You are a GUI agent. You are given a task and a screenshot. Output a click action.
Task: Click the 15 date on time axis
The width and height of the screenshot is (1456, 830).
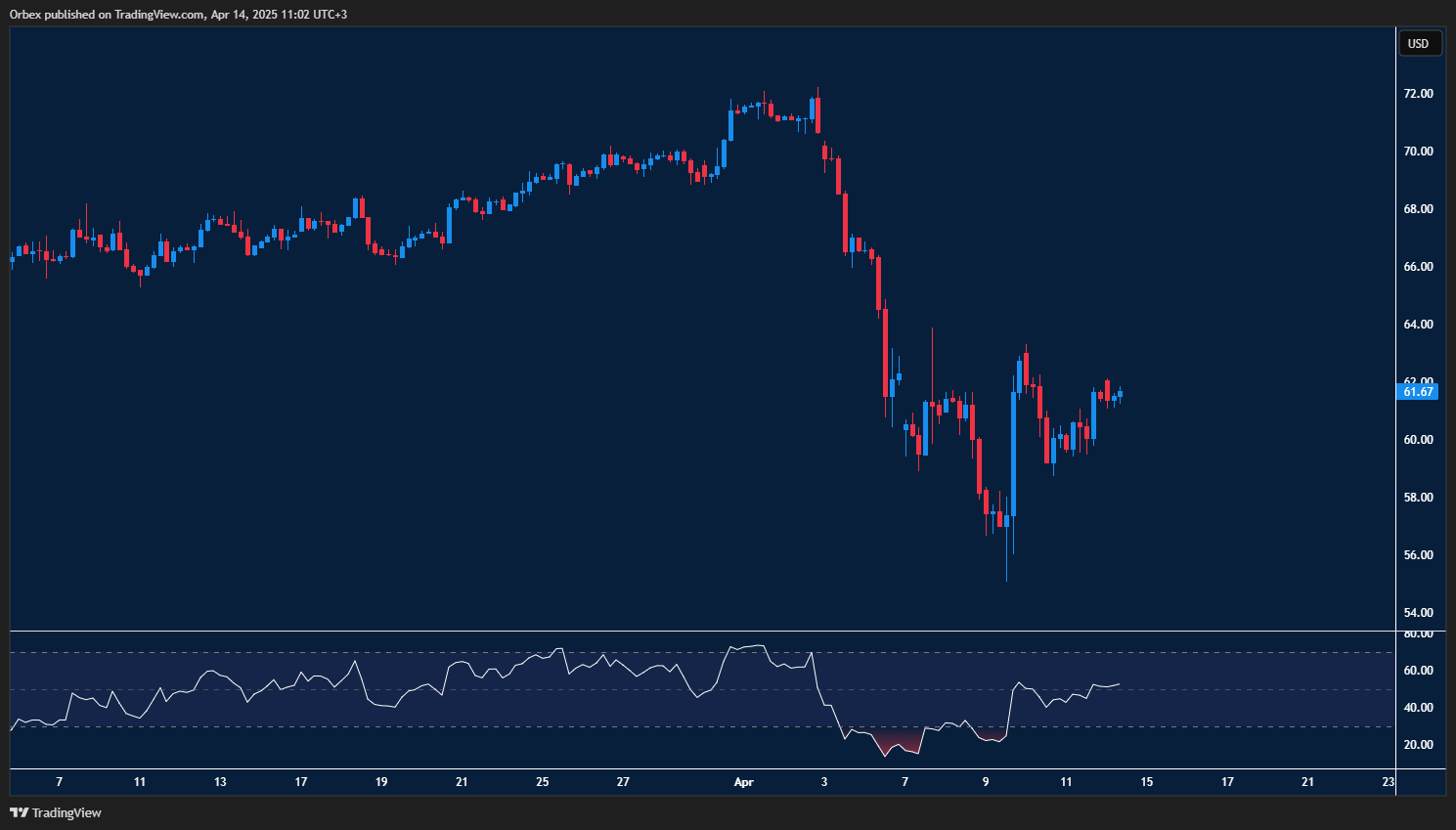[x=1147, y=782]
